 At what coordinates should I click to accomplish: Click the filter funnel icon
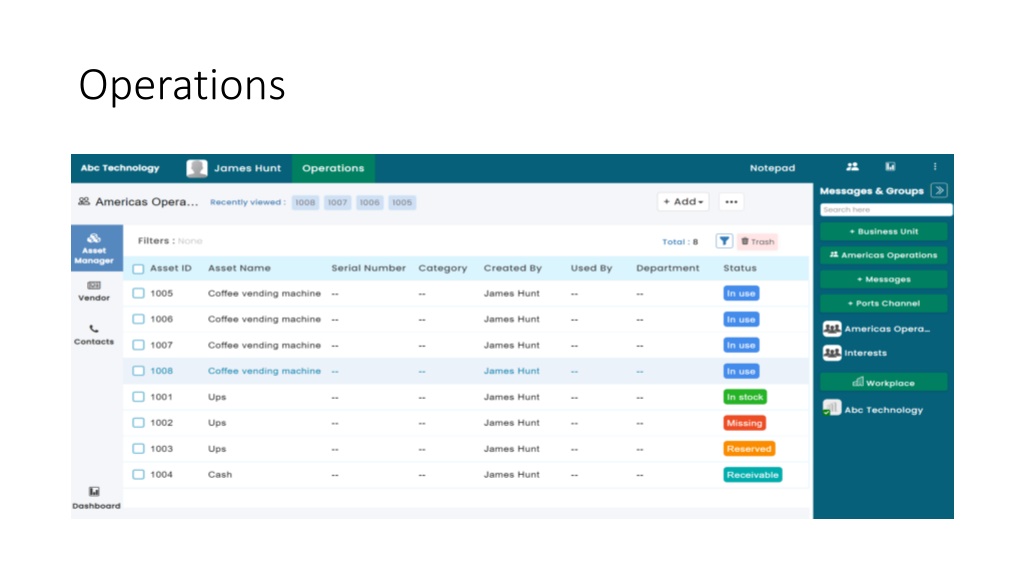point(724,241)
